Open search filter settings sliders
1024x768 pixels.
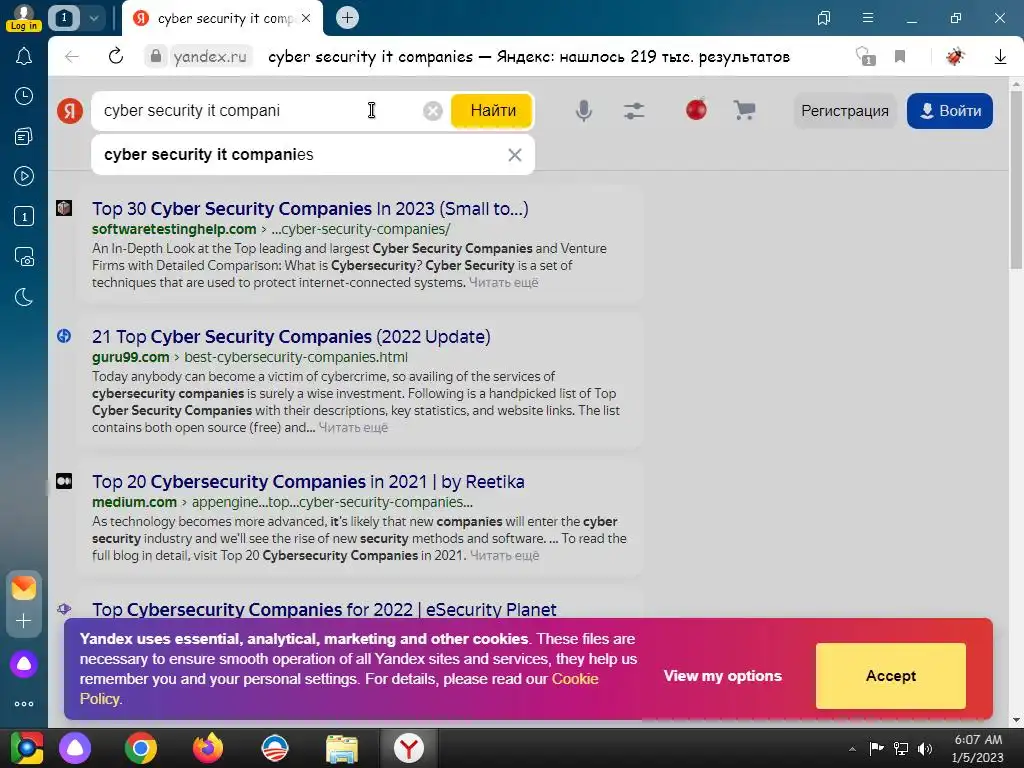pyautogui.click(x=634, y=111)
